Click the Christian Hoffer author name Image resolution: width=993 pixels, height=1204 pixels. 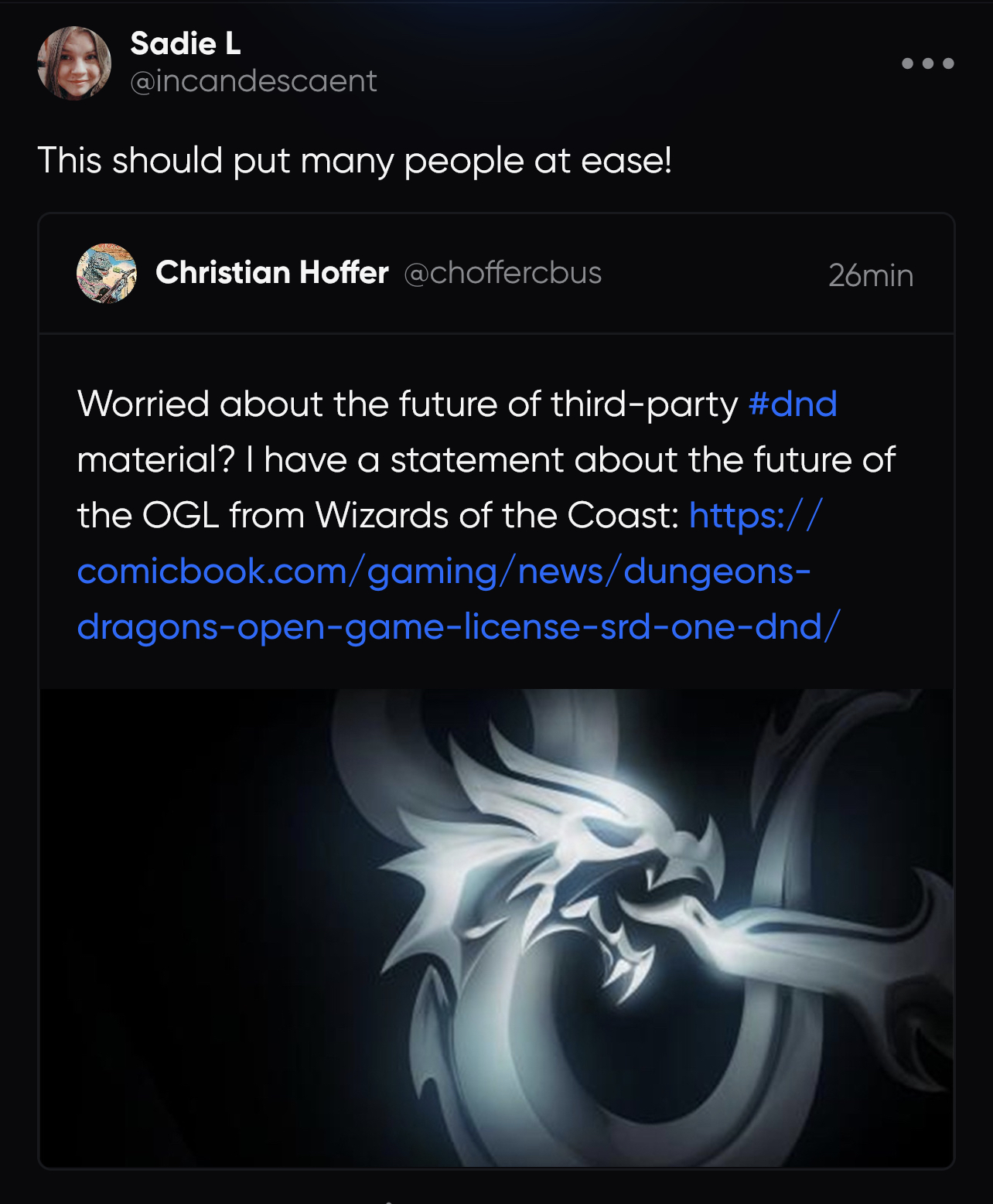click(271, 273)
